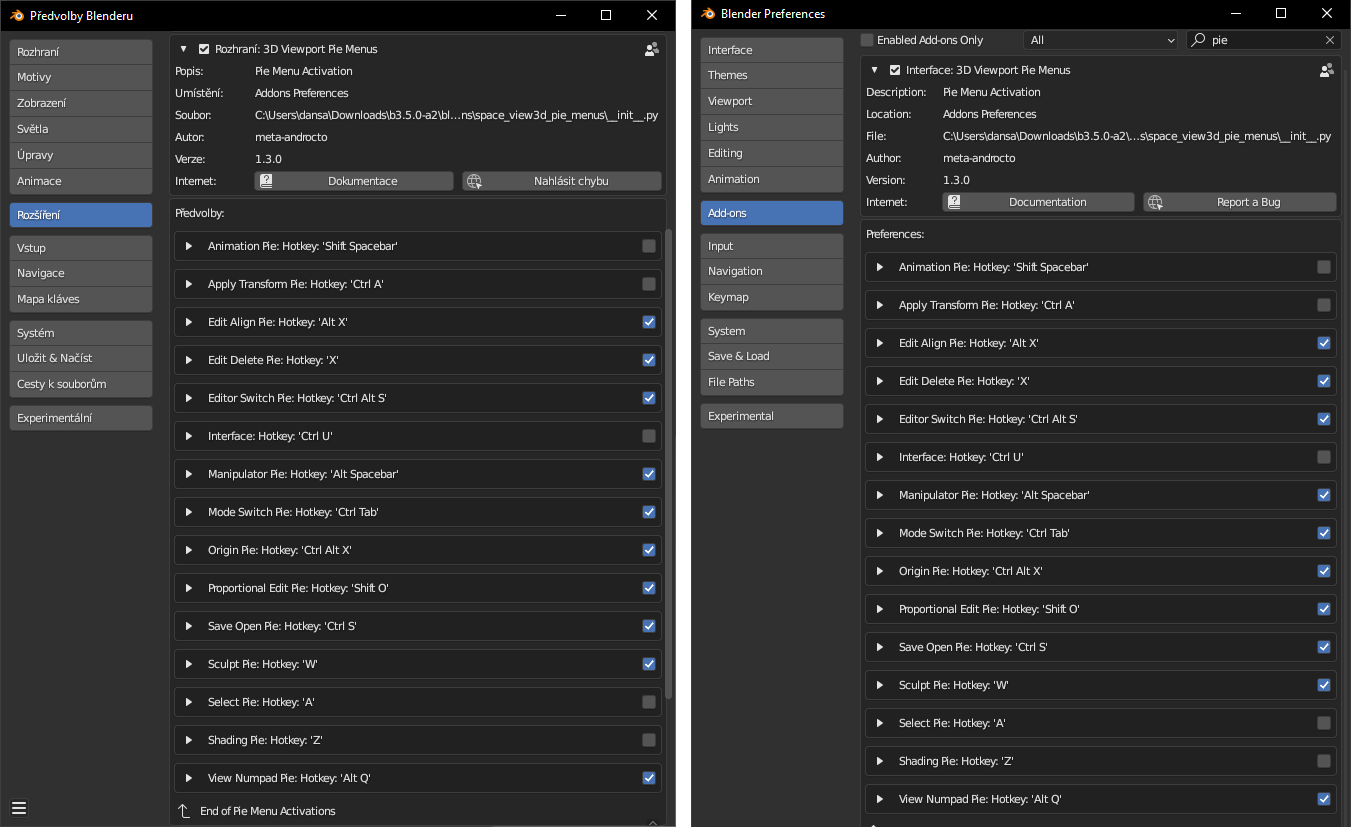The image size is (1352, 827).
Task: Collapse 'Interface: 3D Viewport Pie Menus' add-on triangle
Action: (x=875, y=70)
